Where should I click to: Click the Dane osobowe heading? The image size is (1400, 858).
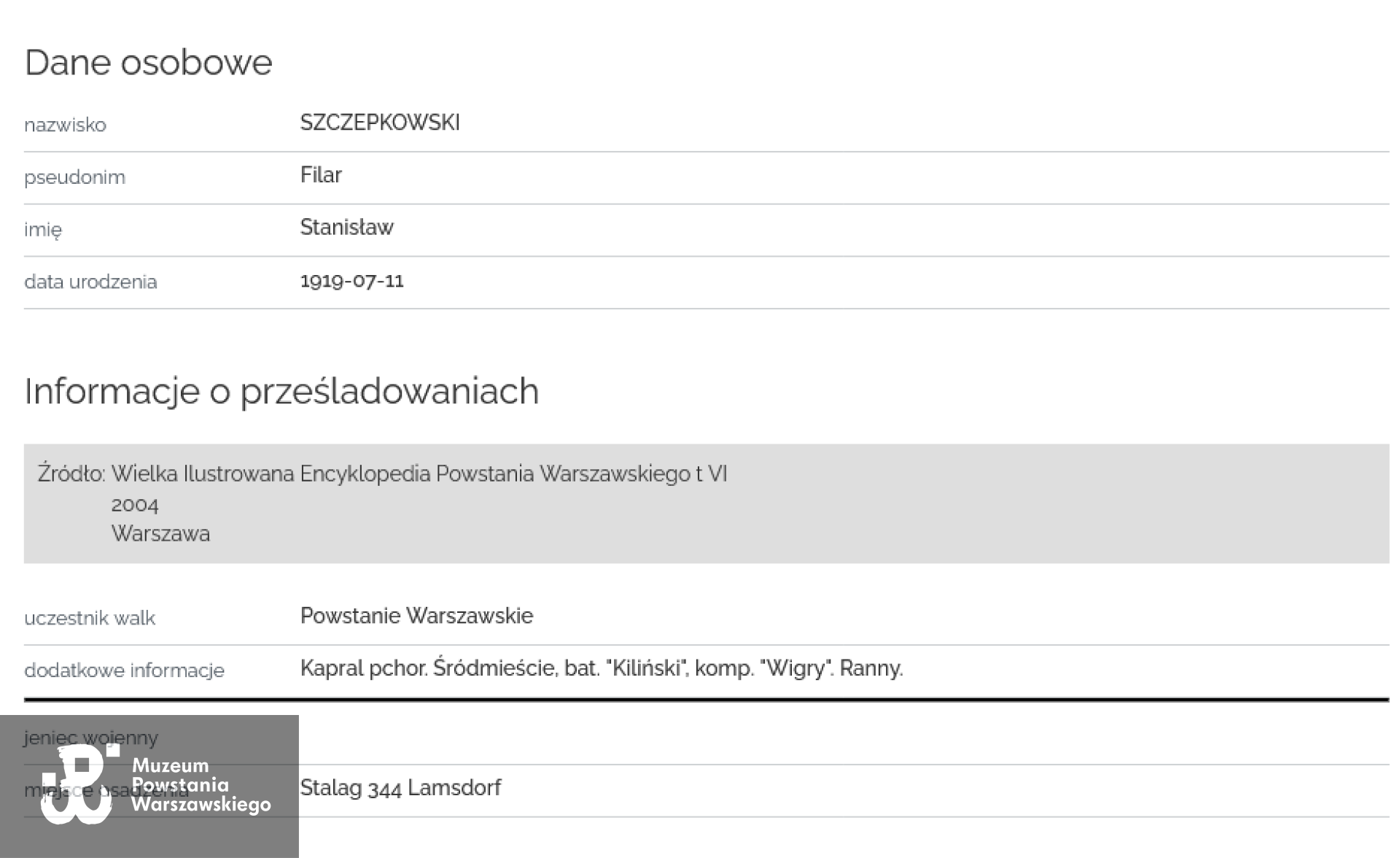tap(149, 62)
